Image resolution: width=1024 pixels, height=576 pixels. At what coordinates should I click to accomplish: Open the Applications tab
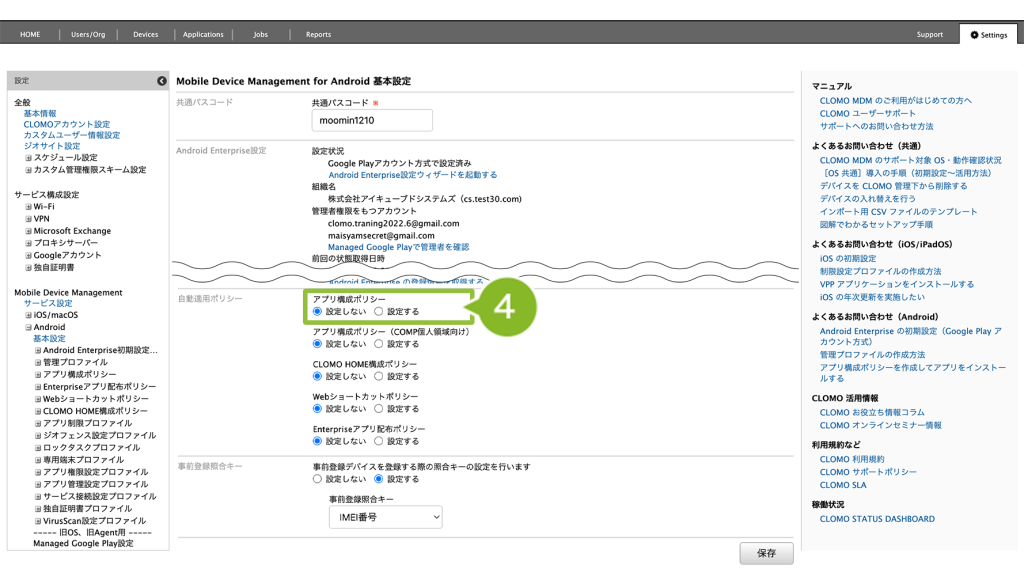click(x=203, y=35)
